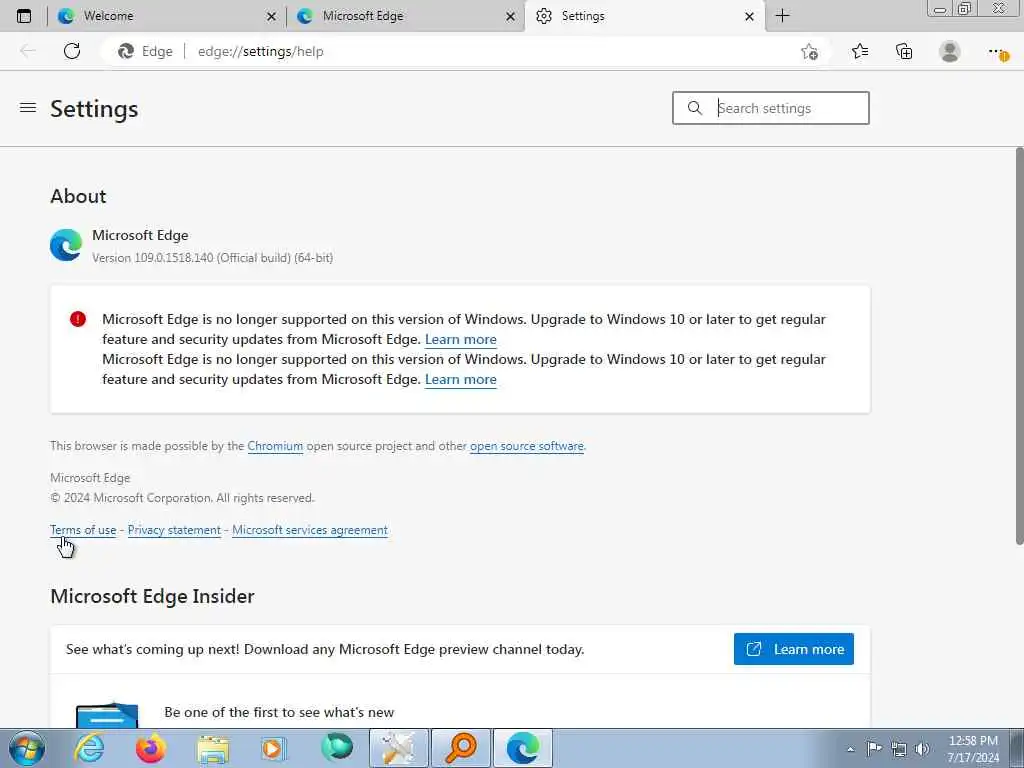
Task: Open the open source software link
Action: pyautogui.click(x=526, y=446)
